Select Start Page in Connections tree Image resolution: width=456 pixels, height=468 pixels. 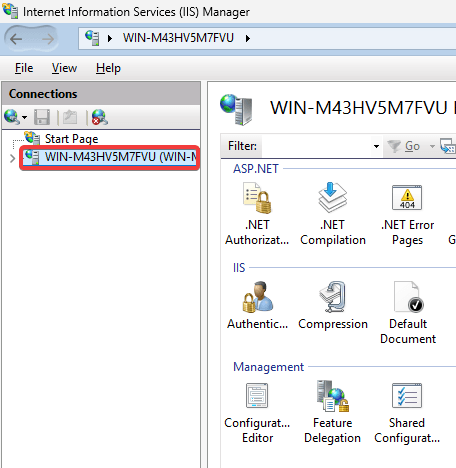tap(71, 139)
